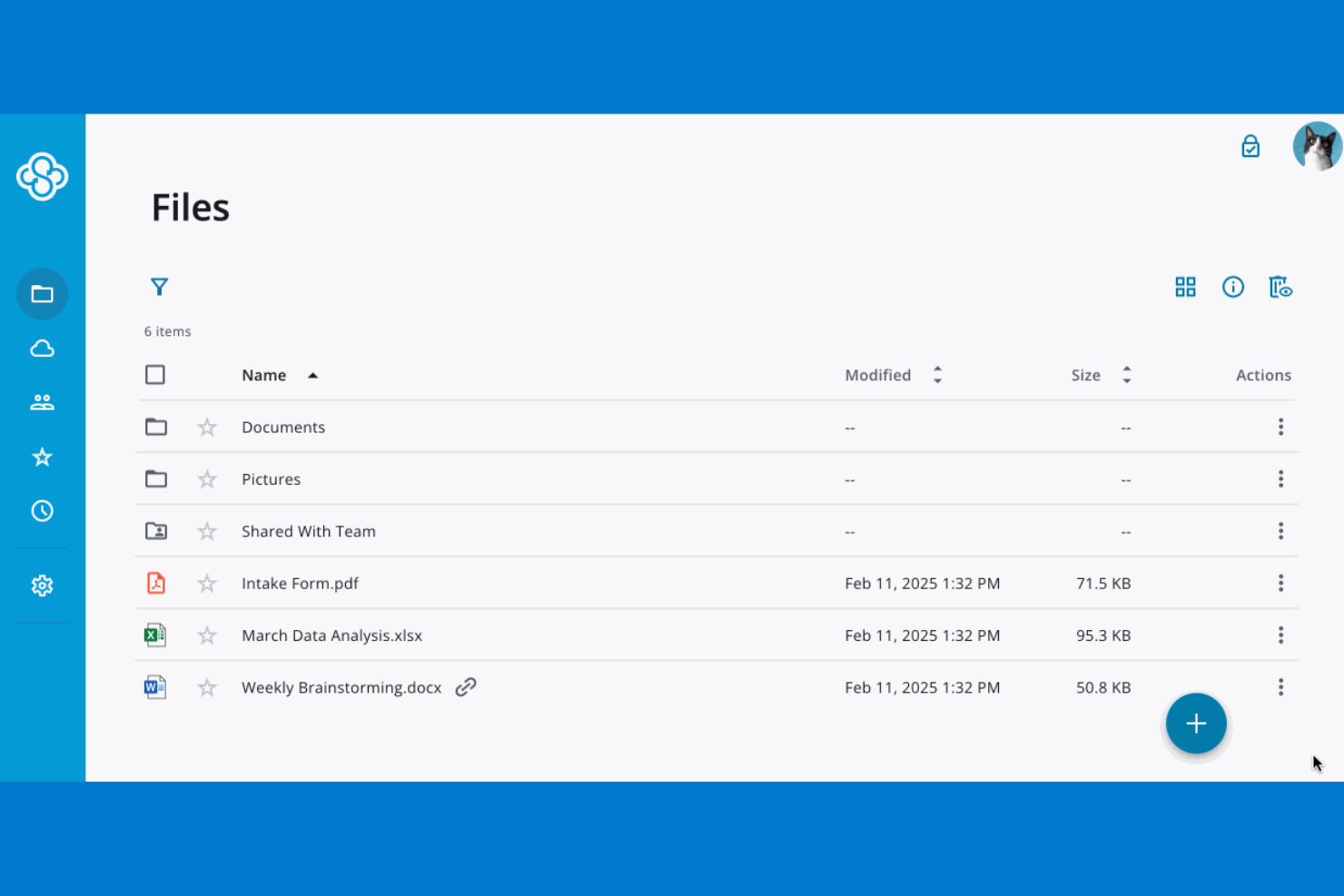This screenshot has width=1344, height=896.
Task: Open the Shared With Team folder
Action: coord(309,531)
